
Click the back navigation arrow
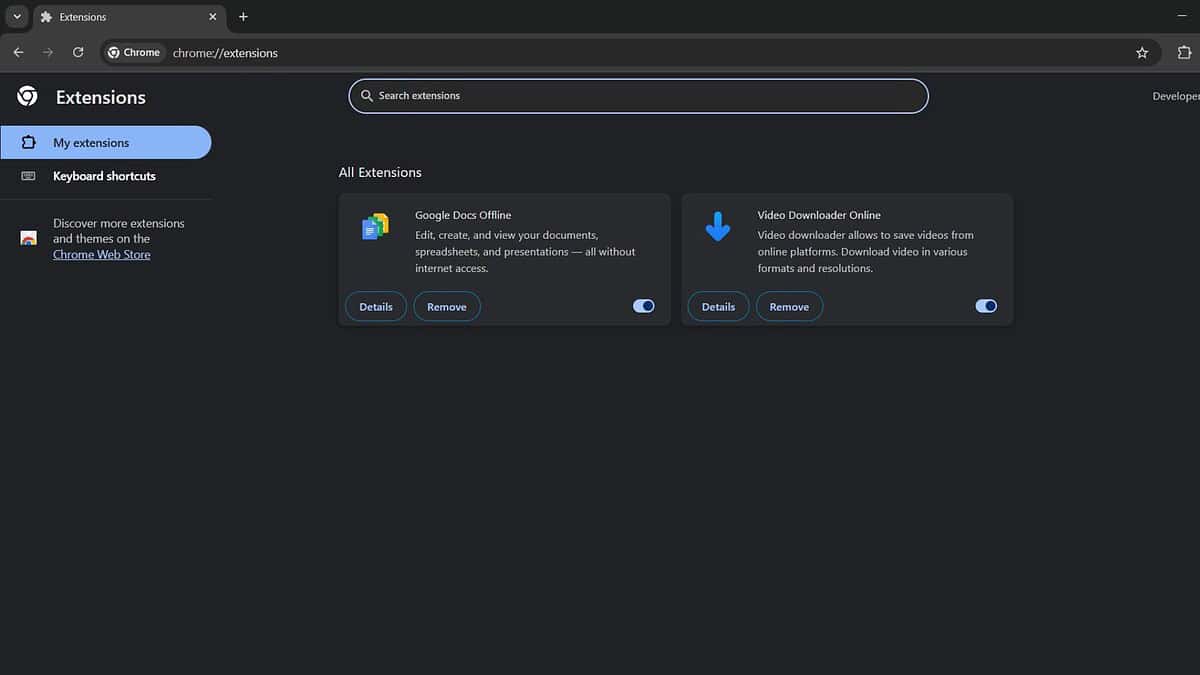pyautogui.click(x=18, y=53)
